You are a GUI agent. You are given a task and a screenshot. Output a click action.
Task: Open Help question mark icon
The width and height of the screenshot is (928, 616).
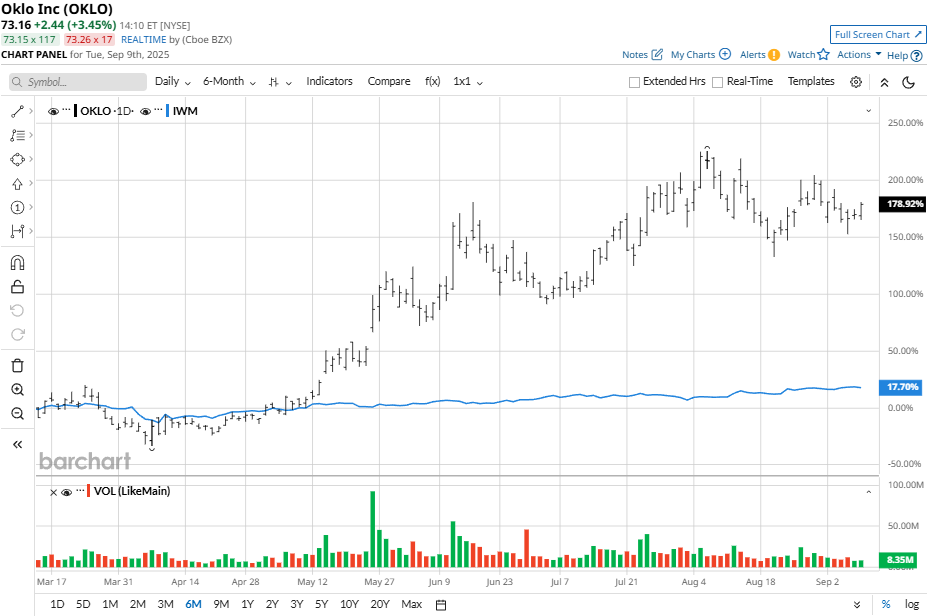click(x=916, y=56)
